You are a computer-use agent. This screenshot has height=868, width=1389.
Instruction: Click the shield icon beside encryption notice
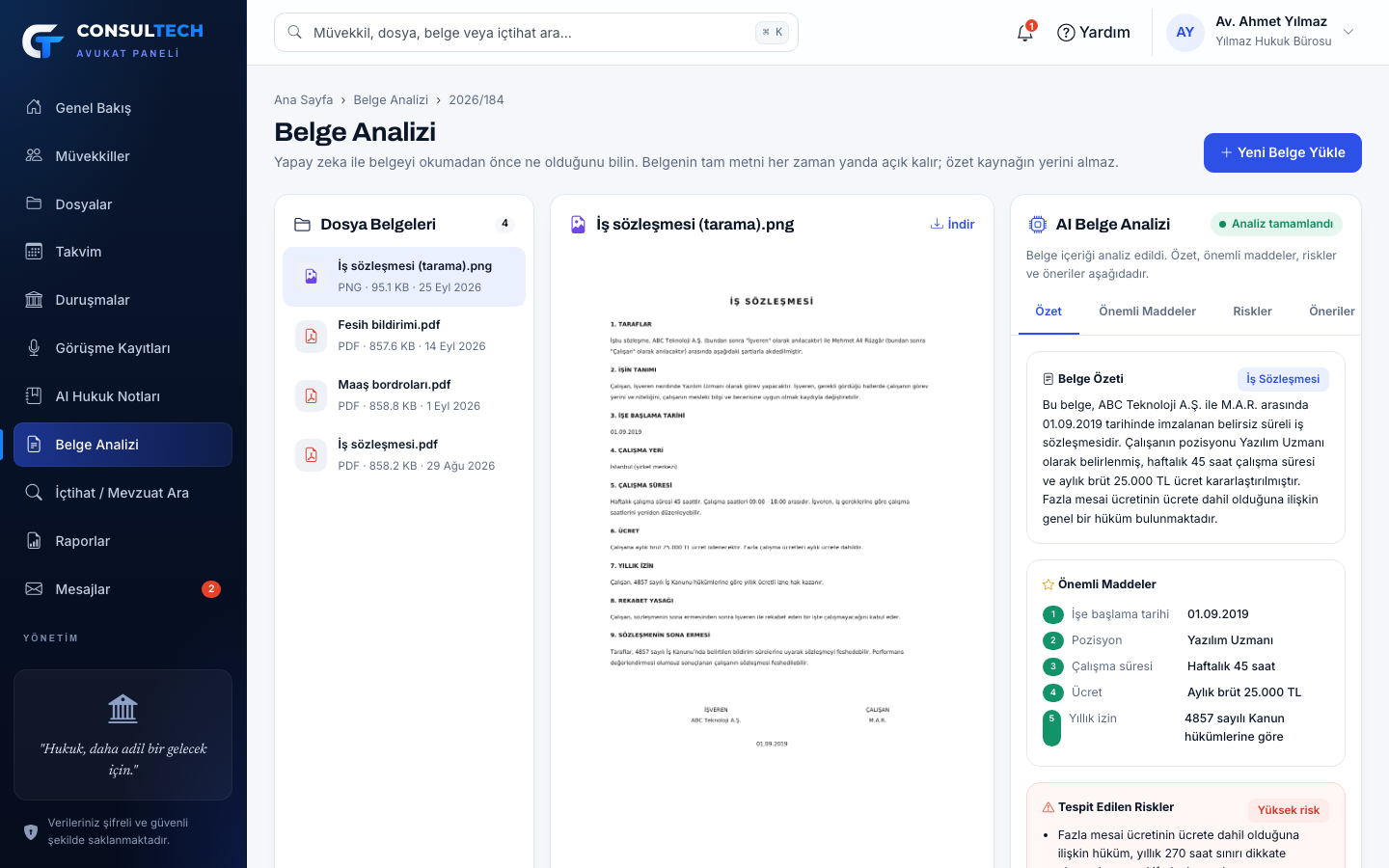tap(31, 831)
